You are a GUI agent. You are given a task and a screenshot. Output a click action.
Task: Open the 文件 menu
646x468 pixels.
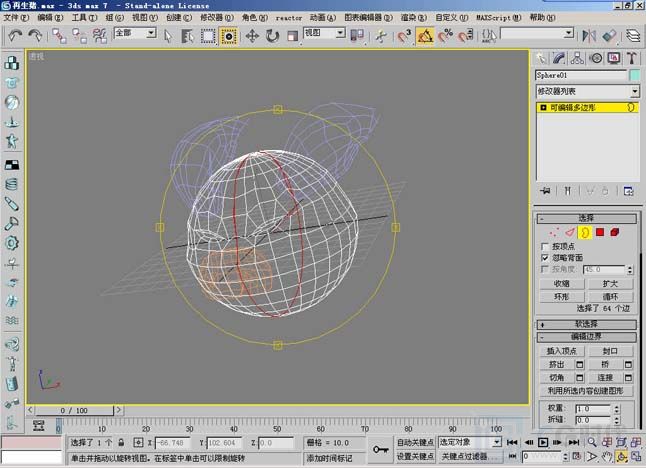(16, 18)
